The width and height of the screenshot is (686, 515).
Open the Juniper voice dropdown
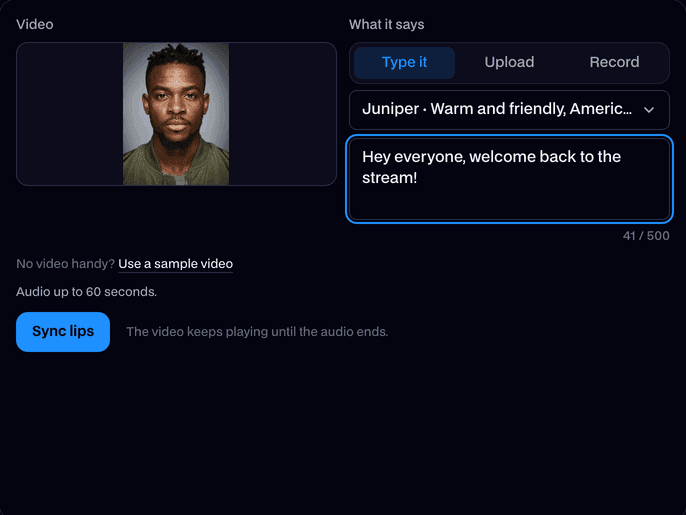[509, 109]
